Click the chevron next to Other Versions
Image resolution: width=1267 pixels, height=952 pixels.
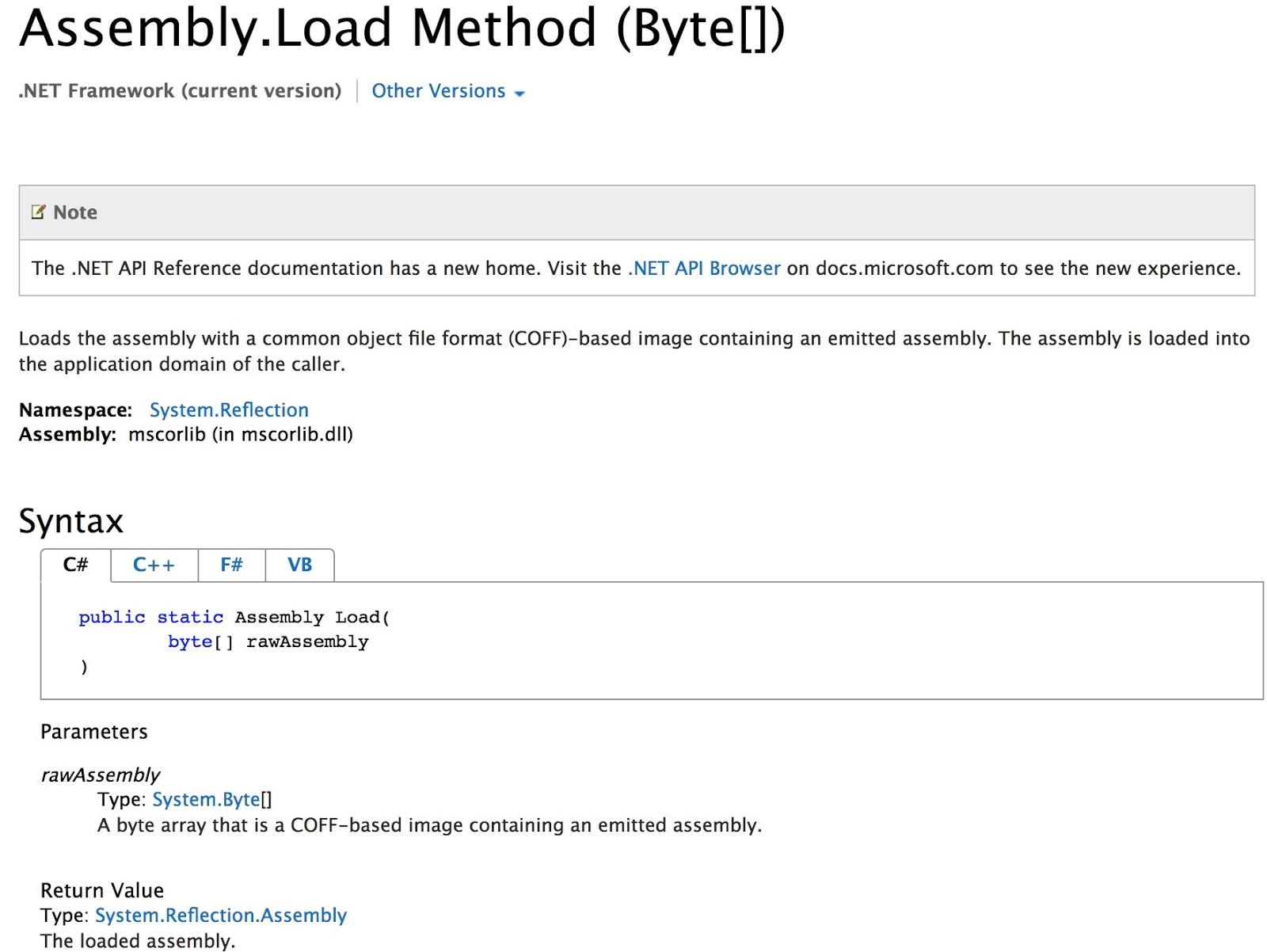[520, 93]
